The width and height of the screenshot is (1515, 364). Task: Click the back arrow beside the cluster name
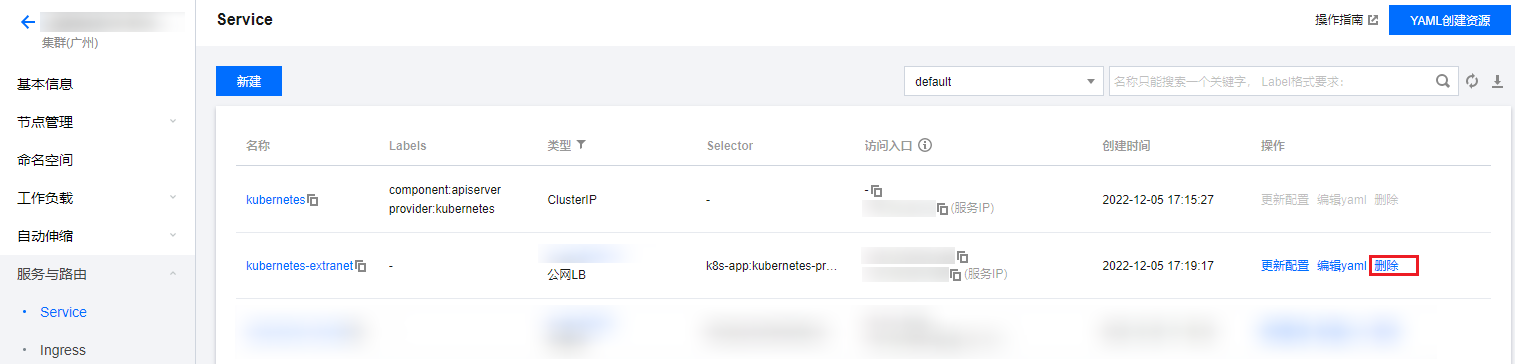click(27, 22)
